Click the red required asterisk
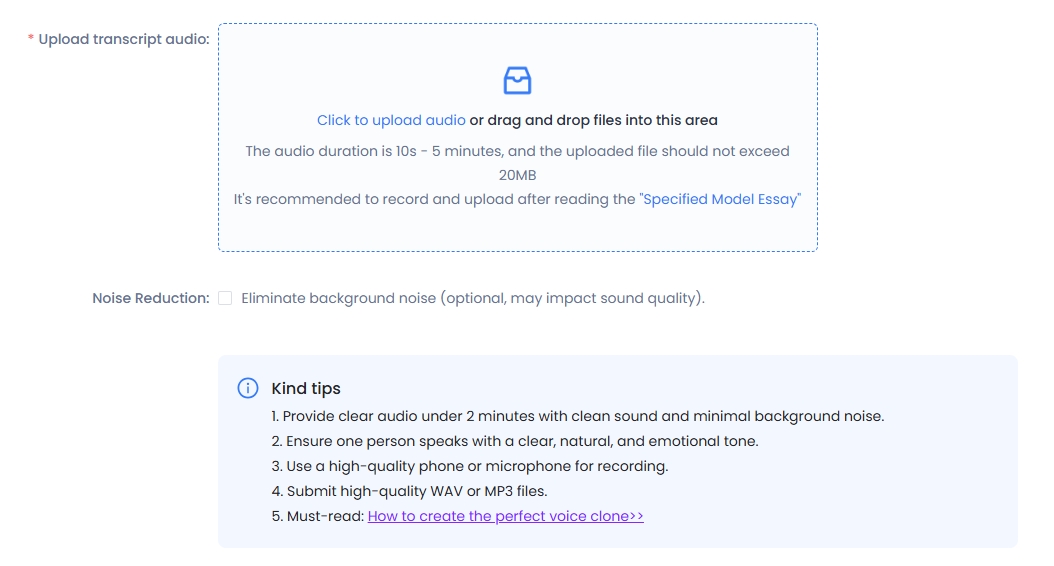 tap(31, 40)
